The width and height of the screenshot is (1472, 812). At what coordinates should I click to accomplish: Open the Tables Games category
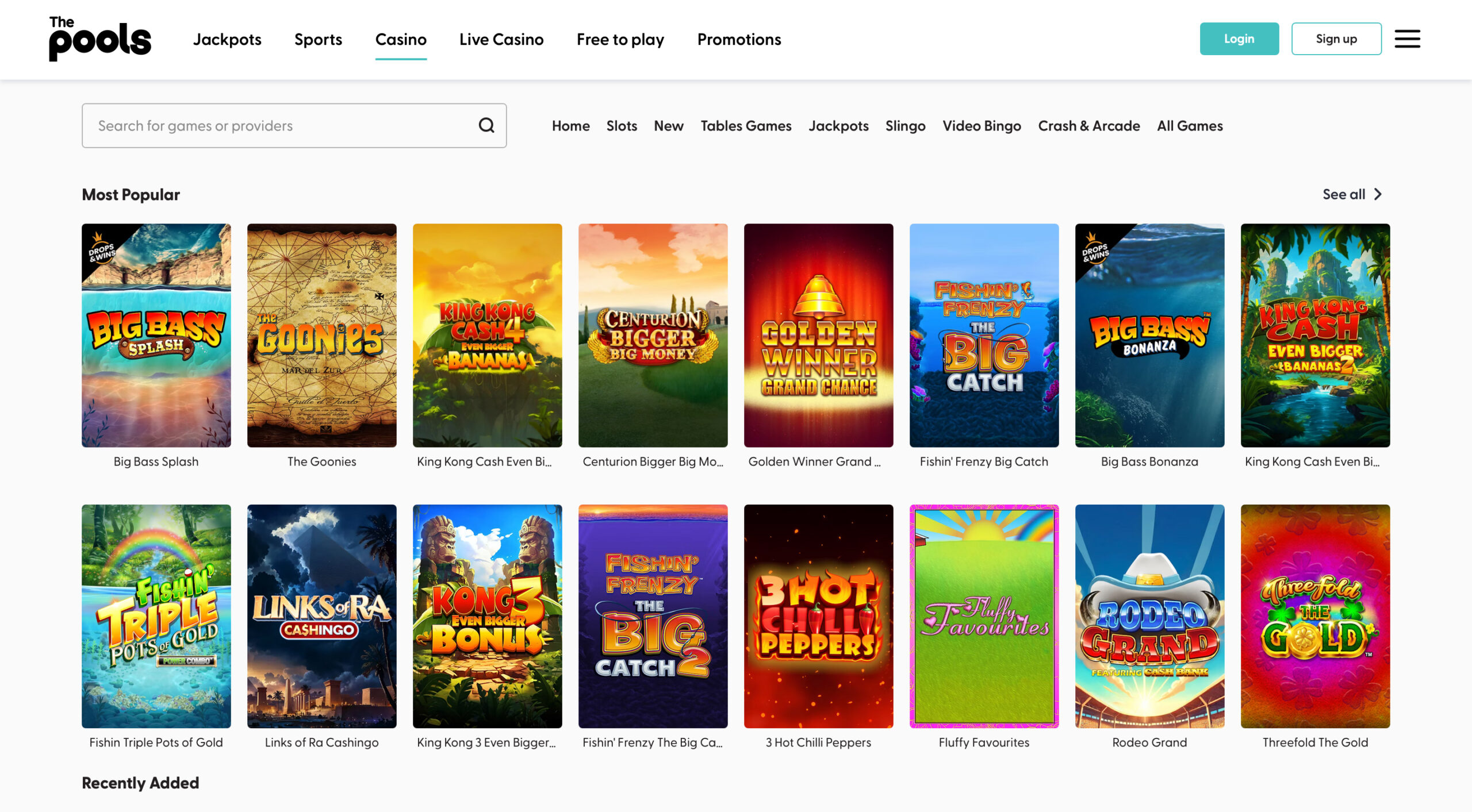746,125
